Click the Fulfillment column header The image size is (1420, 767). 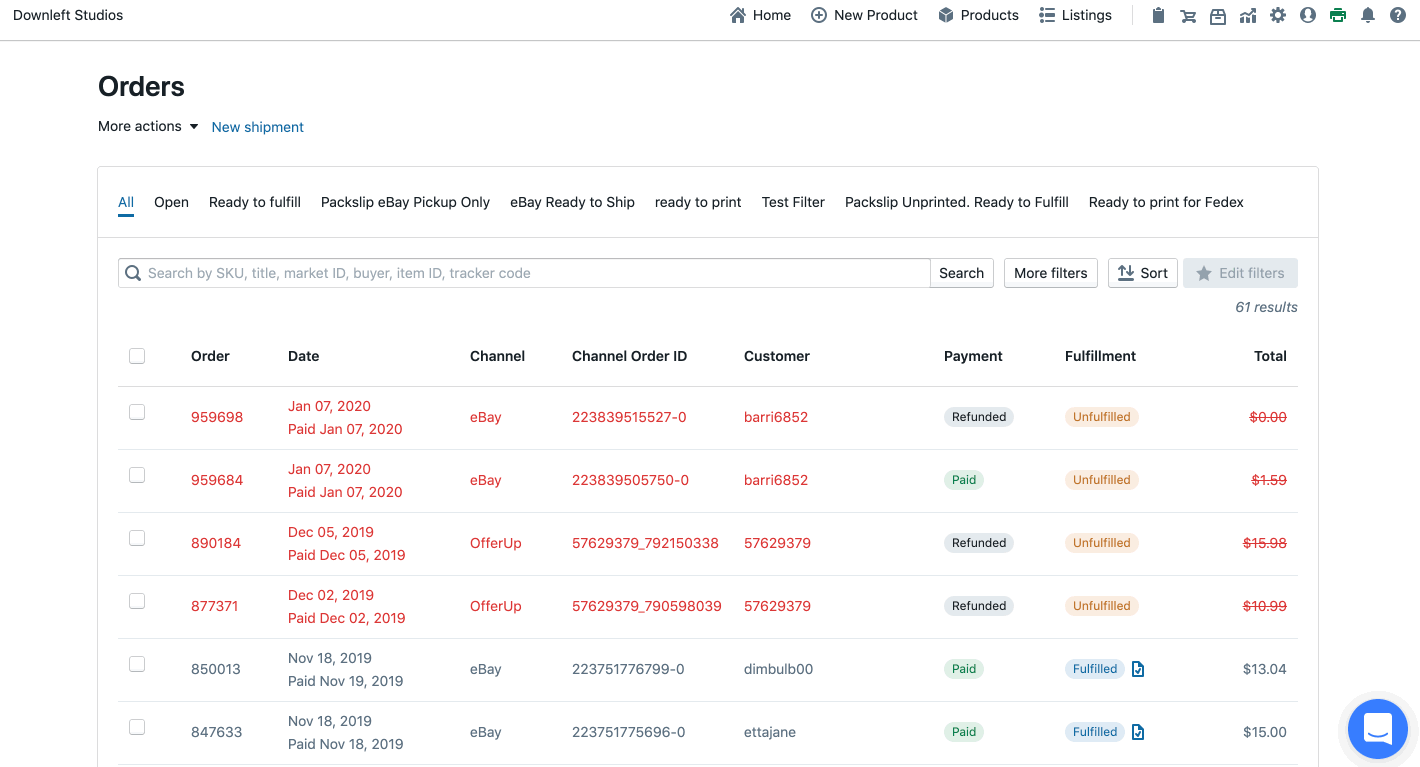point(1100,356)
